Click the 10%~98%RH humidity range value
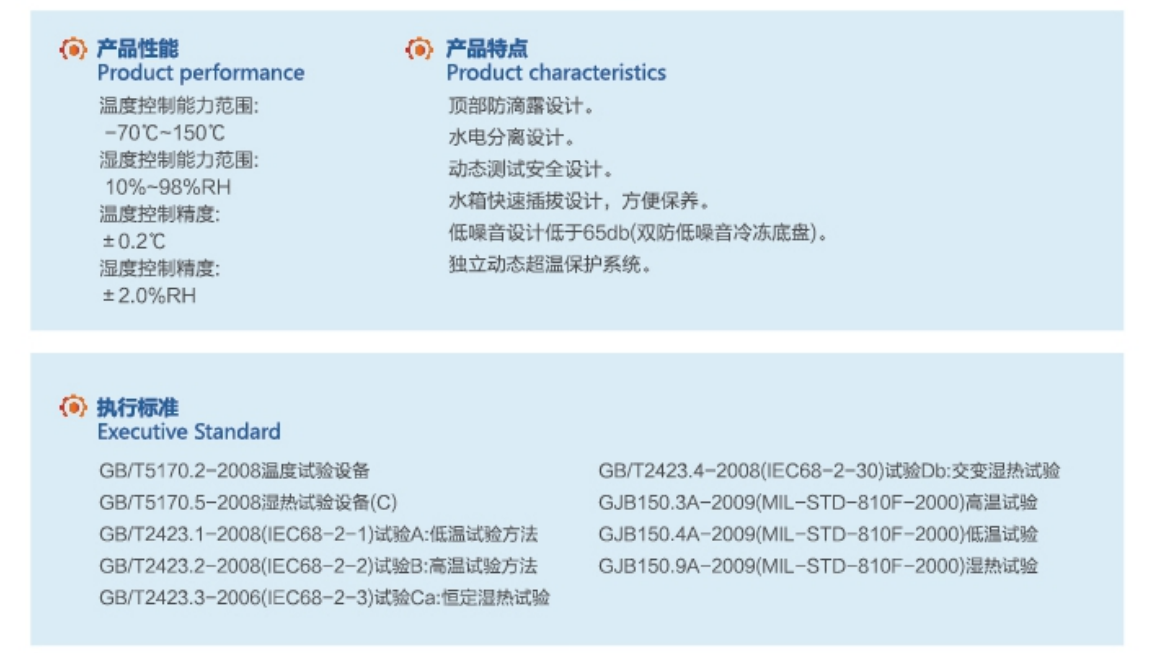The width and height of the screenshot is (1160, 653). (168, 187)
